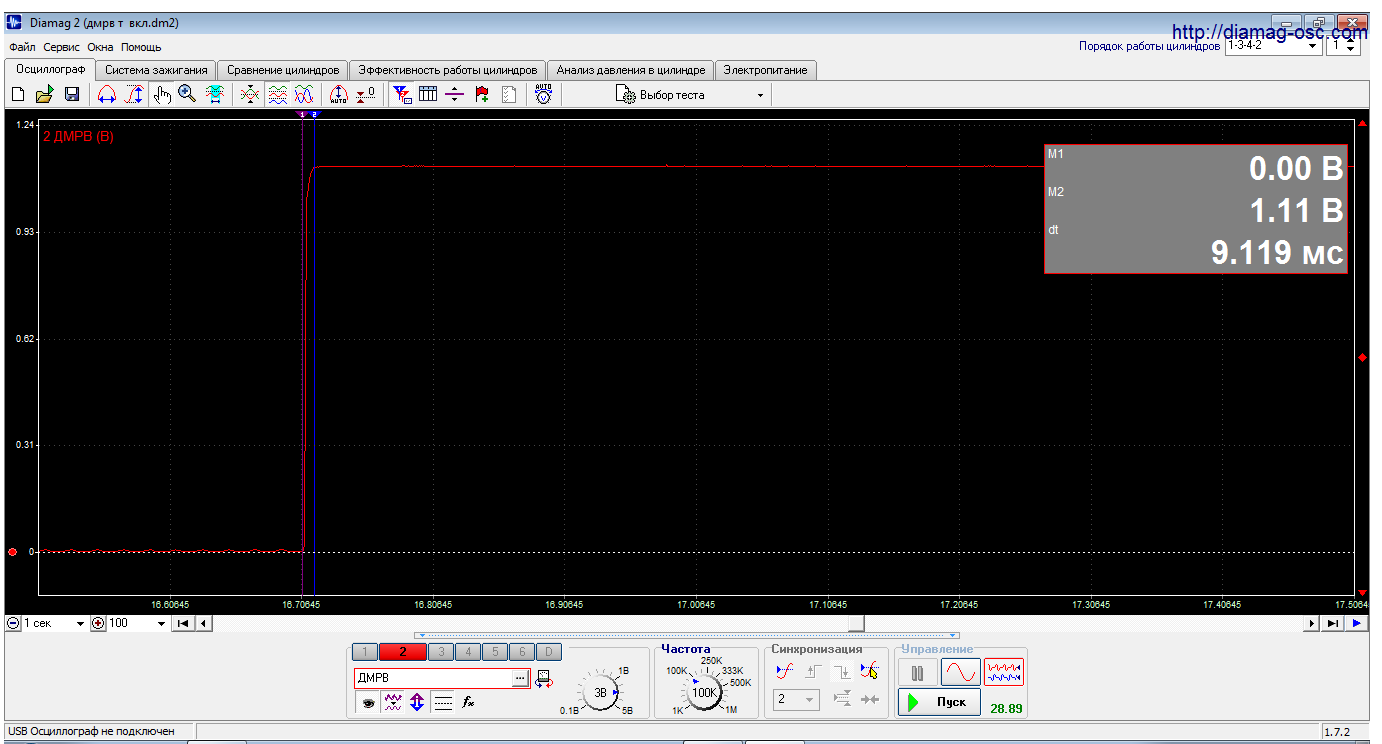Click the horizontal timeline scrollbar thumb
Image resolution: width=1382 pixels, height=744 pixels.
856,623
